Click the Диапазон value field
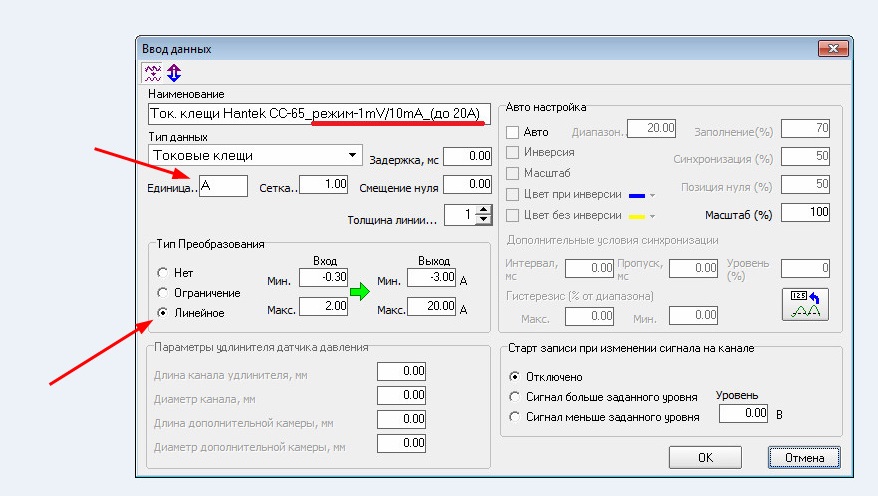Viewport: 878px width, 496px height. pyautogui.click(x=651, y=128)
